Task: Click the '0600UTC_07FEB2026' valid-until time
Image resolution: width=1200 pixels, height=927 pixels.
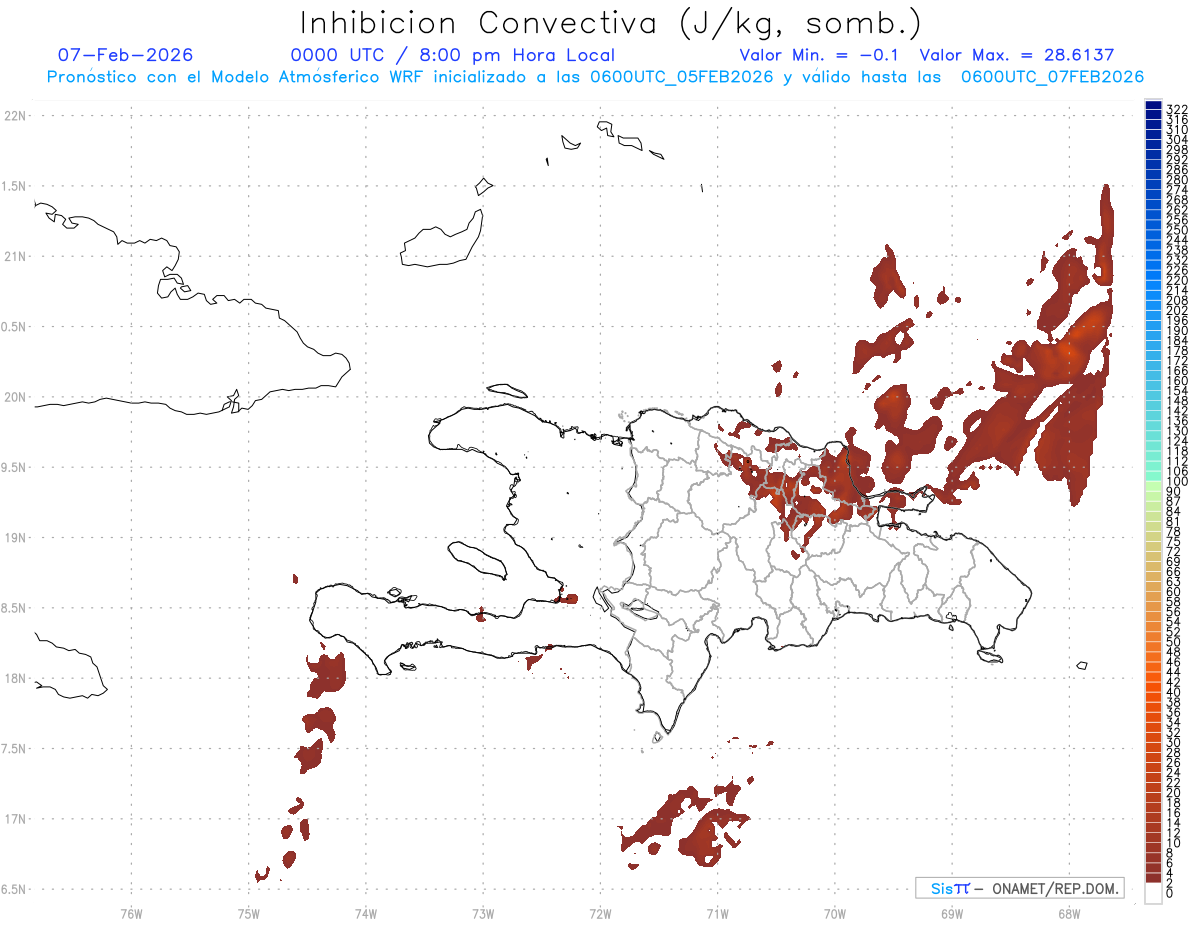Action: [1052, 77]
